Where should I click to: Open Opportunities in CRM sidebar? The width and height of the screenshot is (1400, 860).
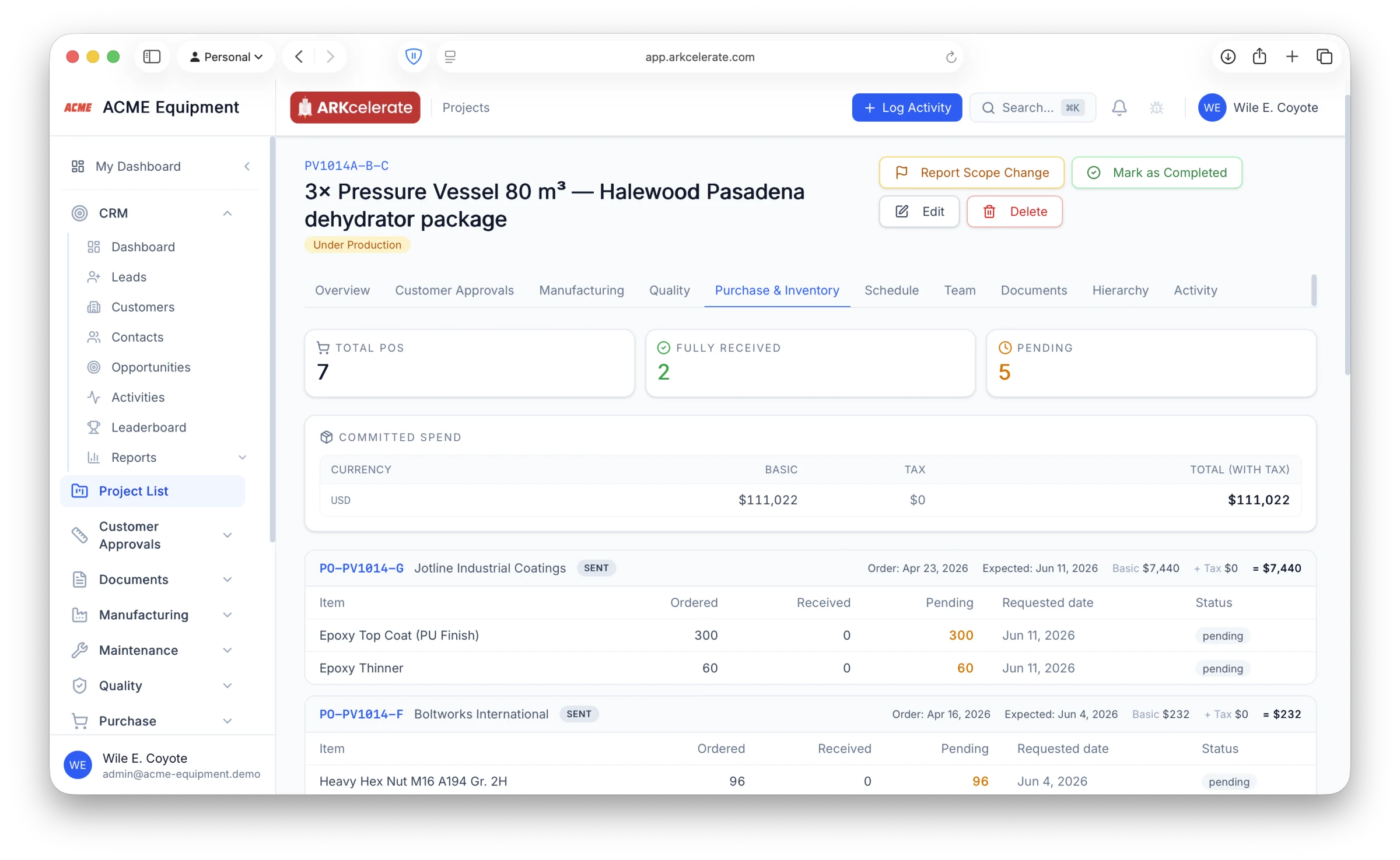[x=151, y=367]
